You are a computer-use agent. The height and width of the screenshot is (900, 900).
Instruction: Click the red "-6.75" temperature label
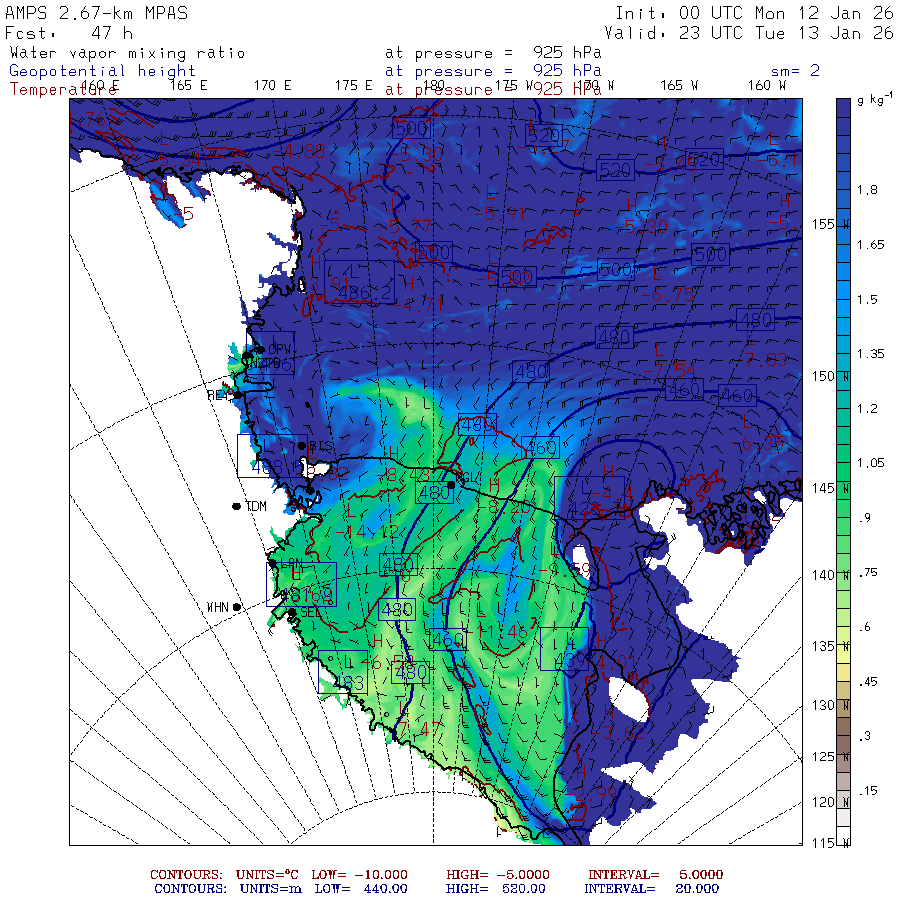coord(668,296)
